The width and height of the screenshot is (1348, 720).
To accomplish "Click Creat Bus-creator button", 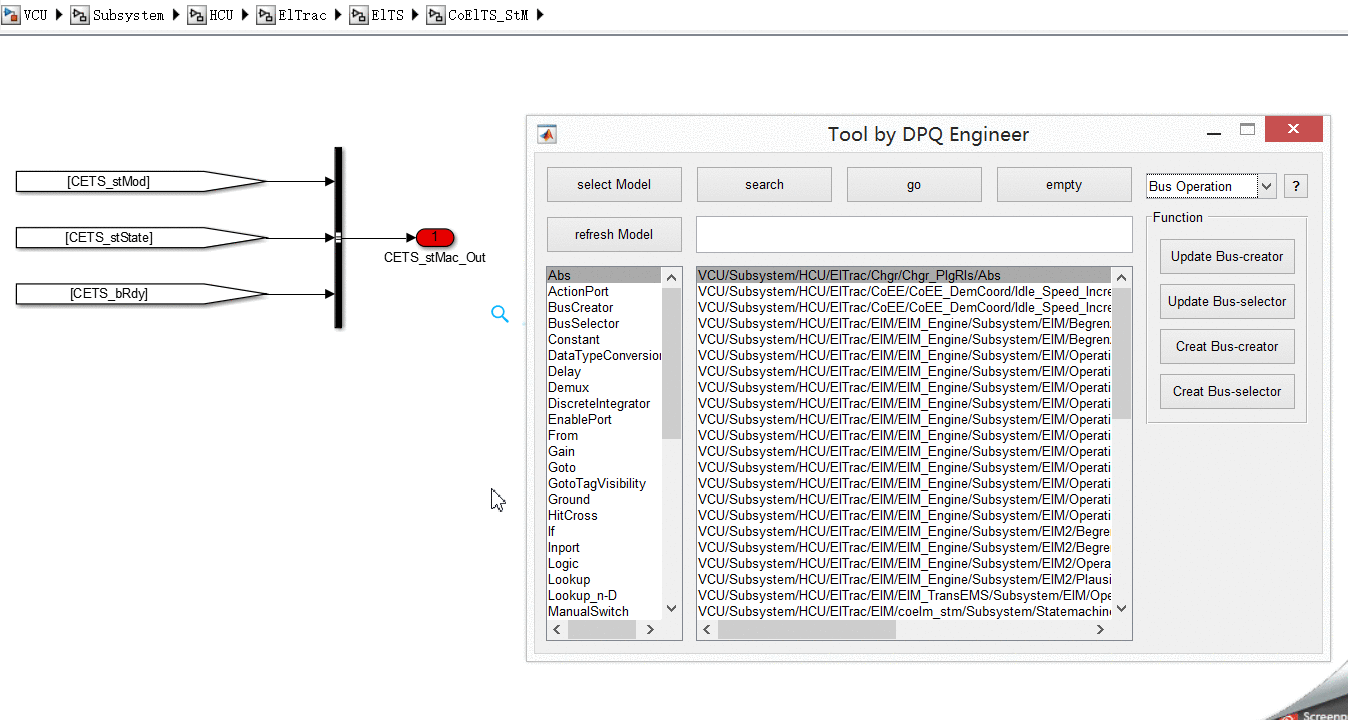I will pyautogui.click(x=1227, y=346).
